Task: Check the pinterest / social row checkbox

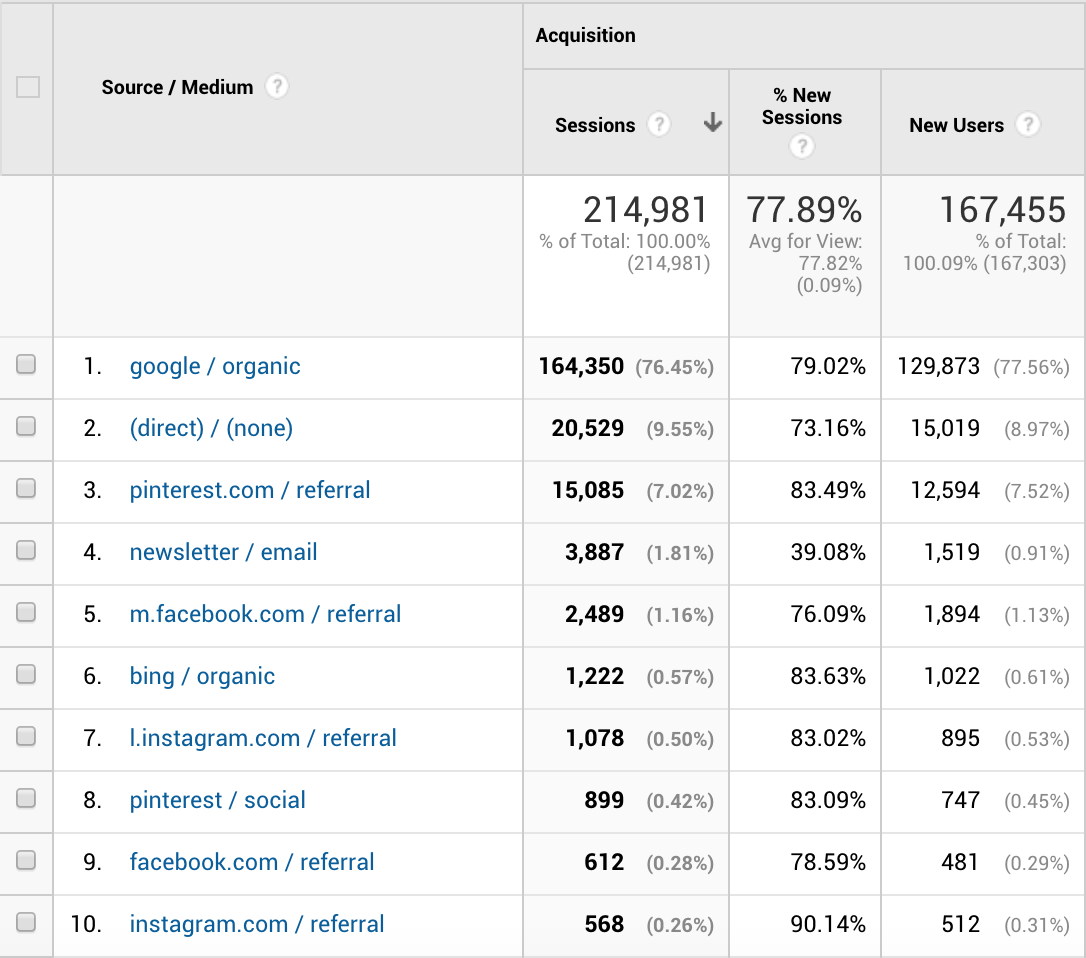Action: [x=26, y=798]
